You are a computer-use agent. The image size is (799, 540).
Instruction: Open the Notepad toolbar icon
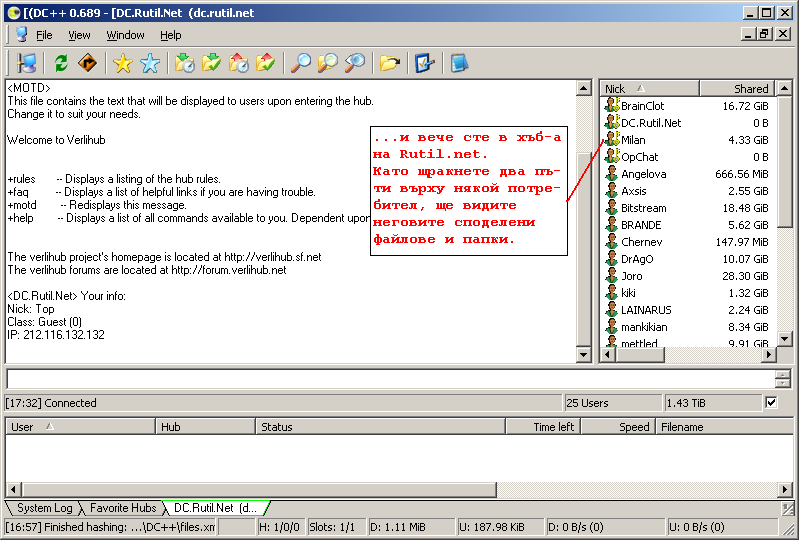[459, 63]
